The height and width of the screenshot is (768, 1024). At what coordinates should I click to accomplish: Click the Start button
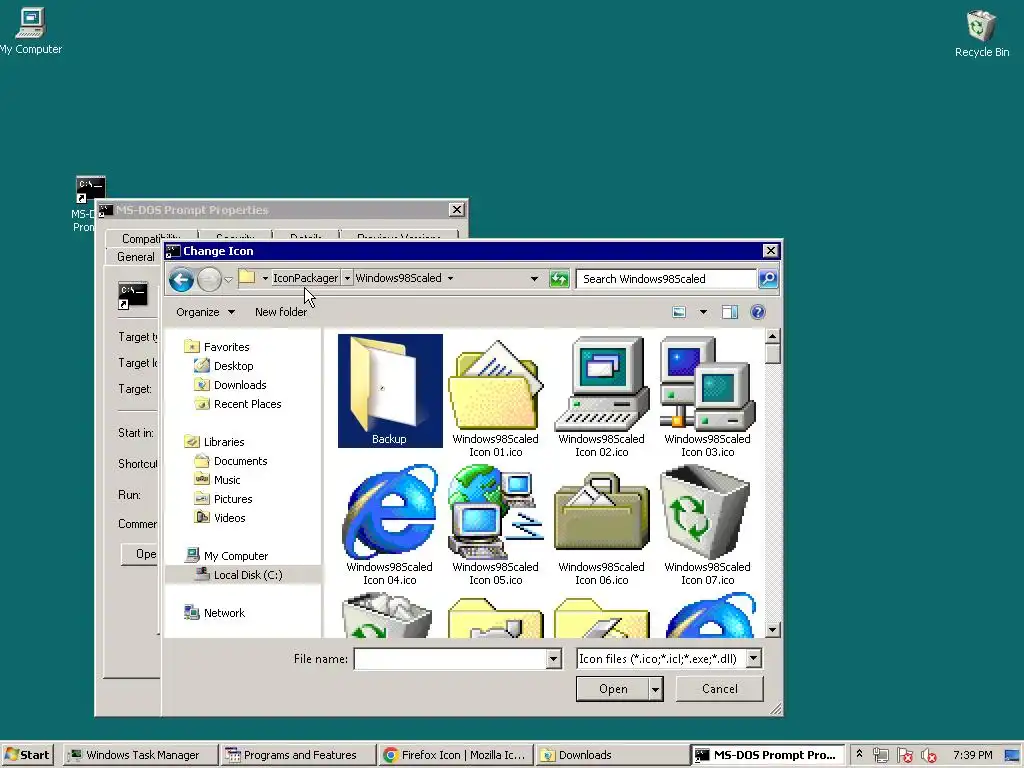click(x=27, y=755)
